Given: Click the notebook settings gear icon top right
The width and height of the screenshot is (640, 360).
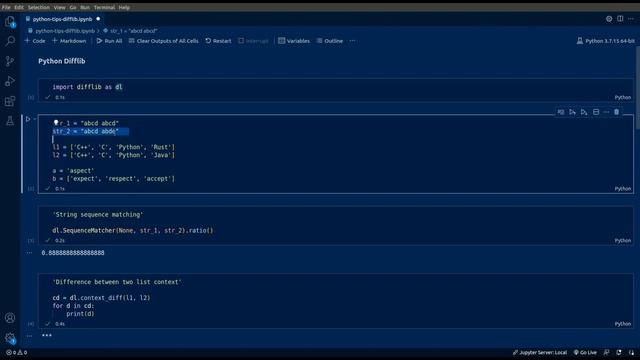Looking at the screenshot, I should [x=609, y=19].
